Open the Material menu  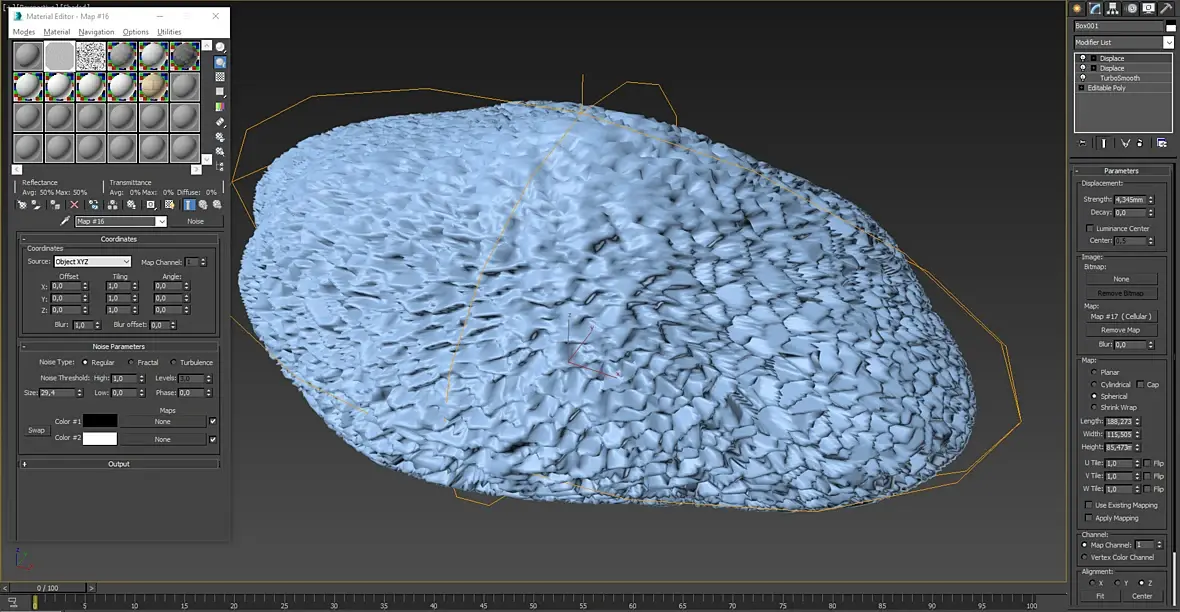(56, 32)
